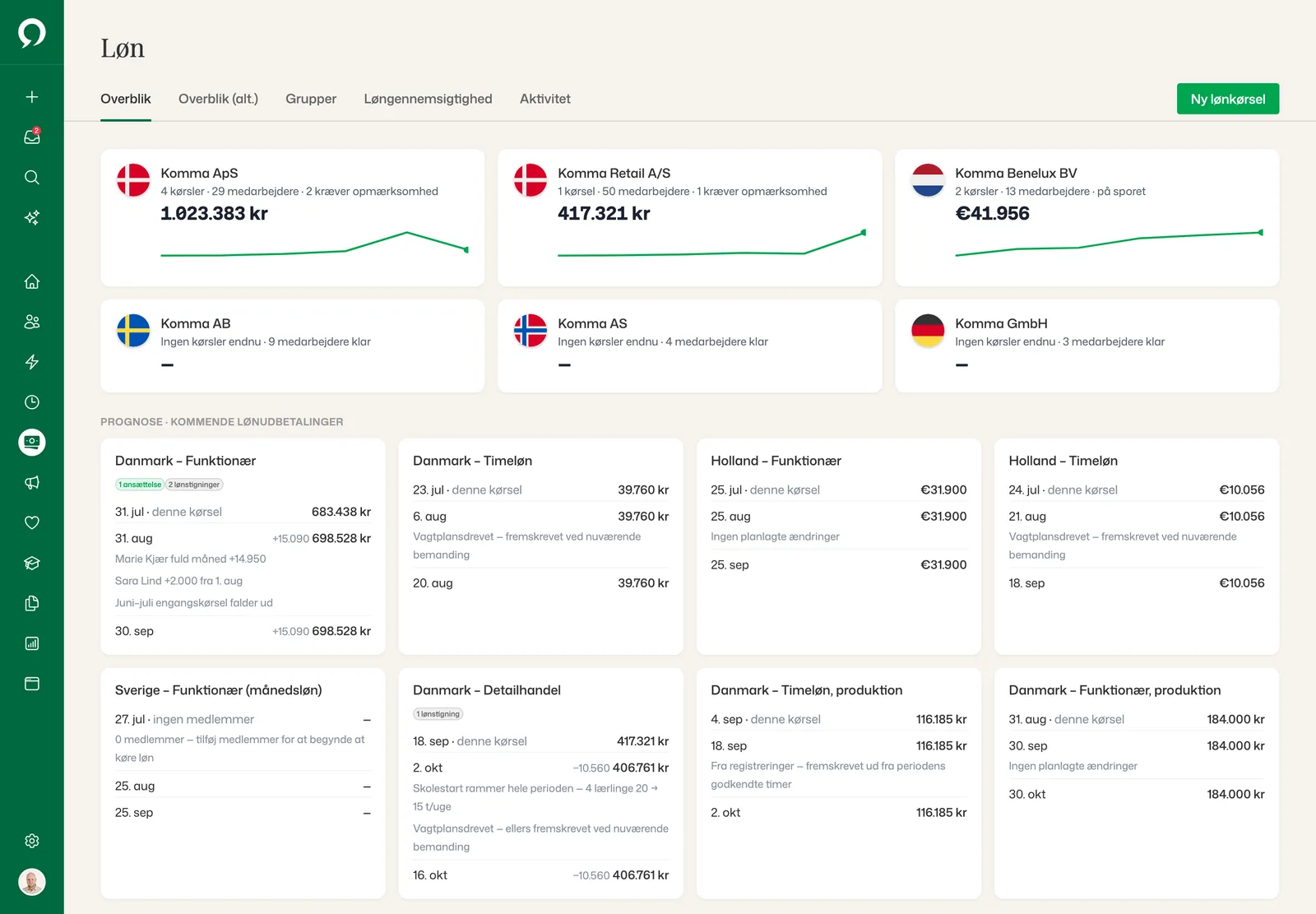The image size is (1316, 914).
Task: Open the Komma Retail A/S card
Action: pos(690,217)
